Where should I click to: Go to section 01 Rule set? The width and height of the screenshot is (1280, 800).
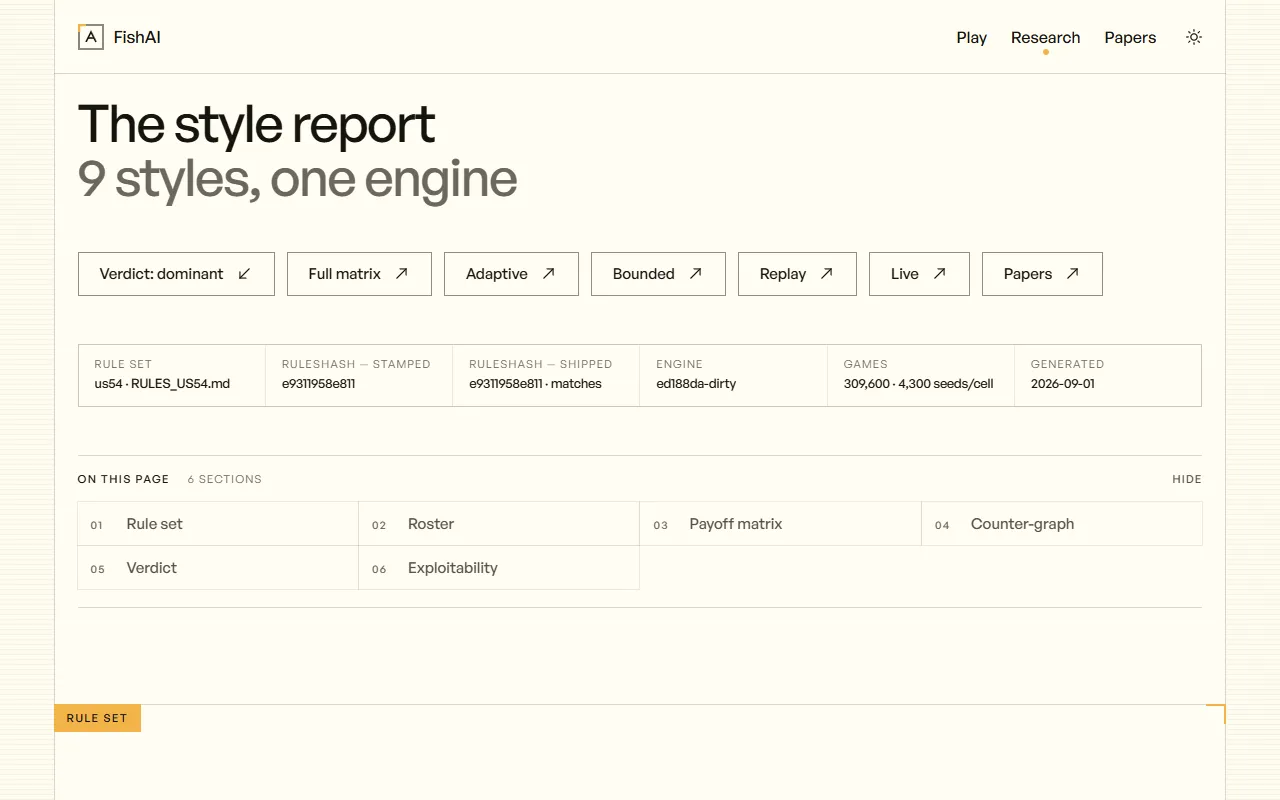218,524
